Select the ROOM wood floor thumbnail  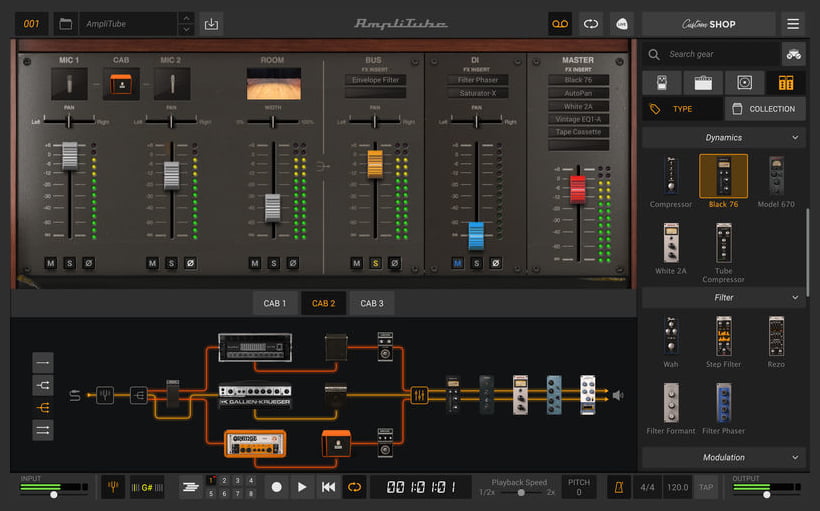(x=274, y=84)
